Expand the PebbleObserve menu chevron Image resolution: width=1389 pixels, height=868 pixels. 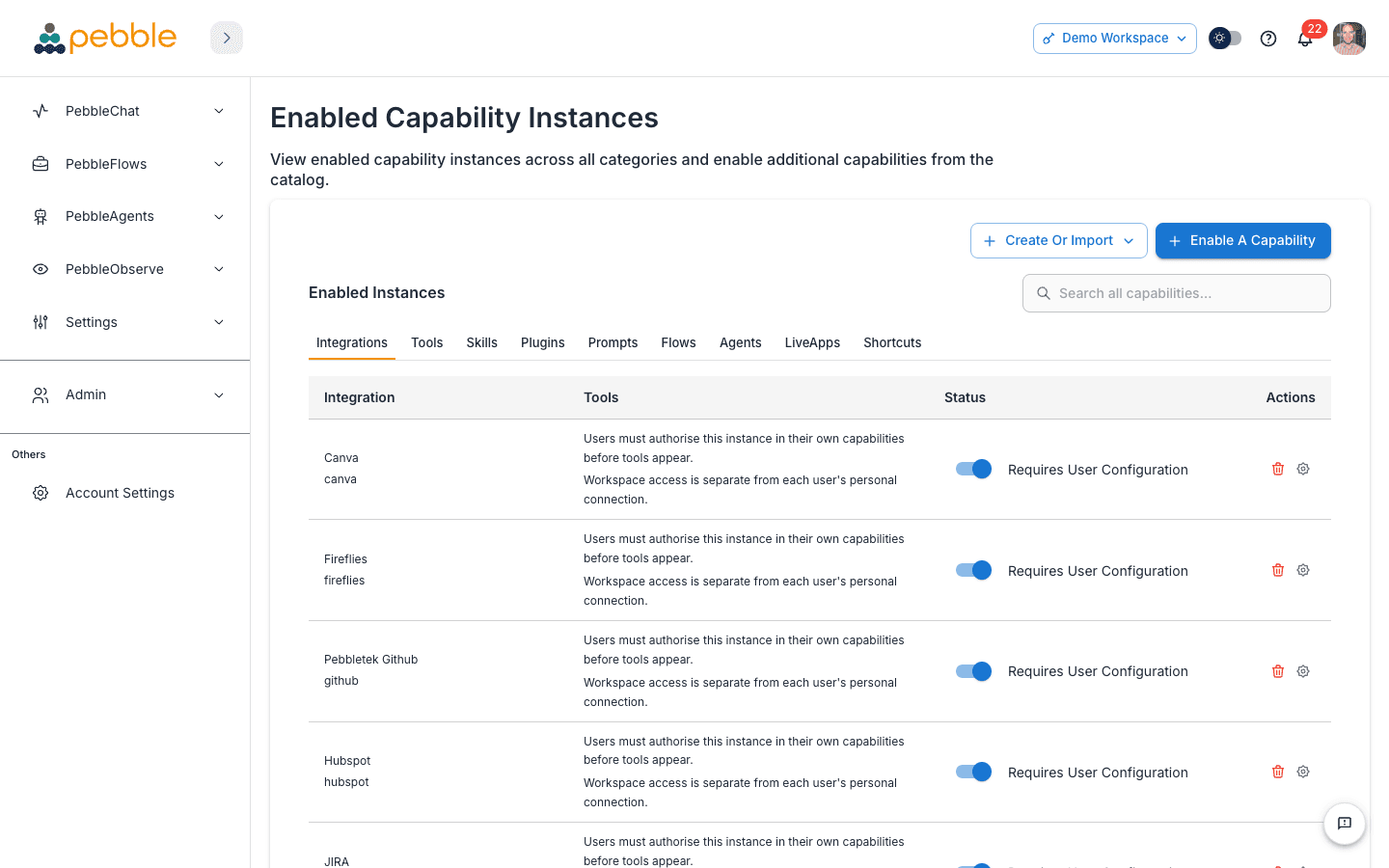(219, 269)
